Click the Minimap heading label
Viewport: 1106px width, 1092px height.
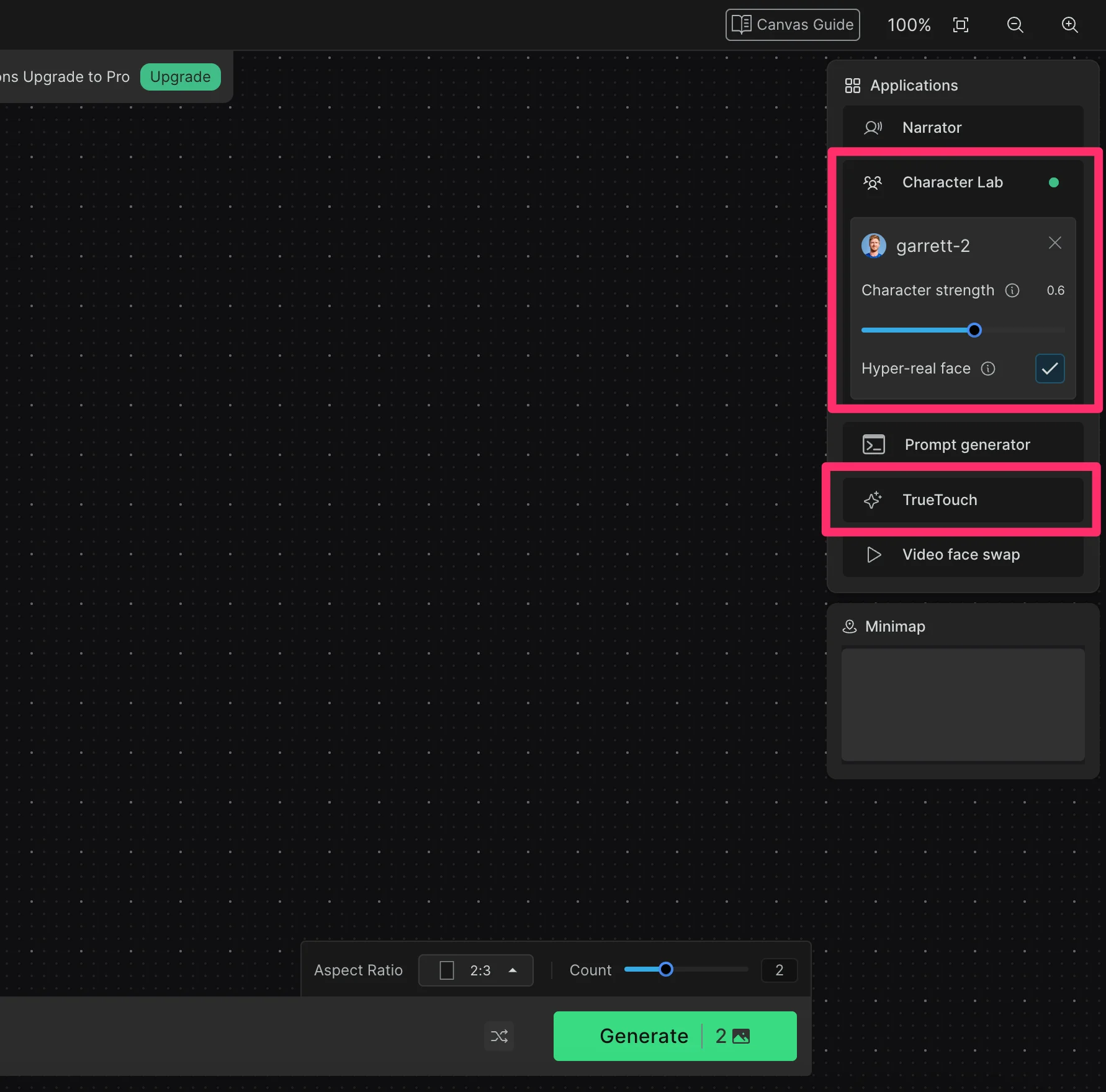(895, 627)
